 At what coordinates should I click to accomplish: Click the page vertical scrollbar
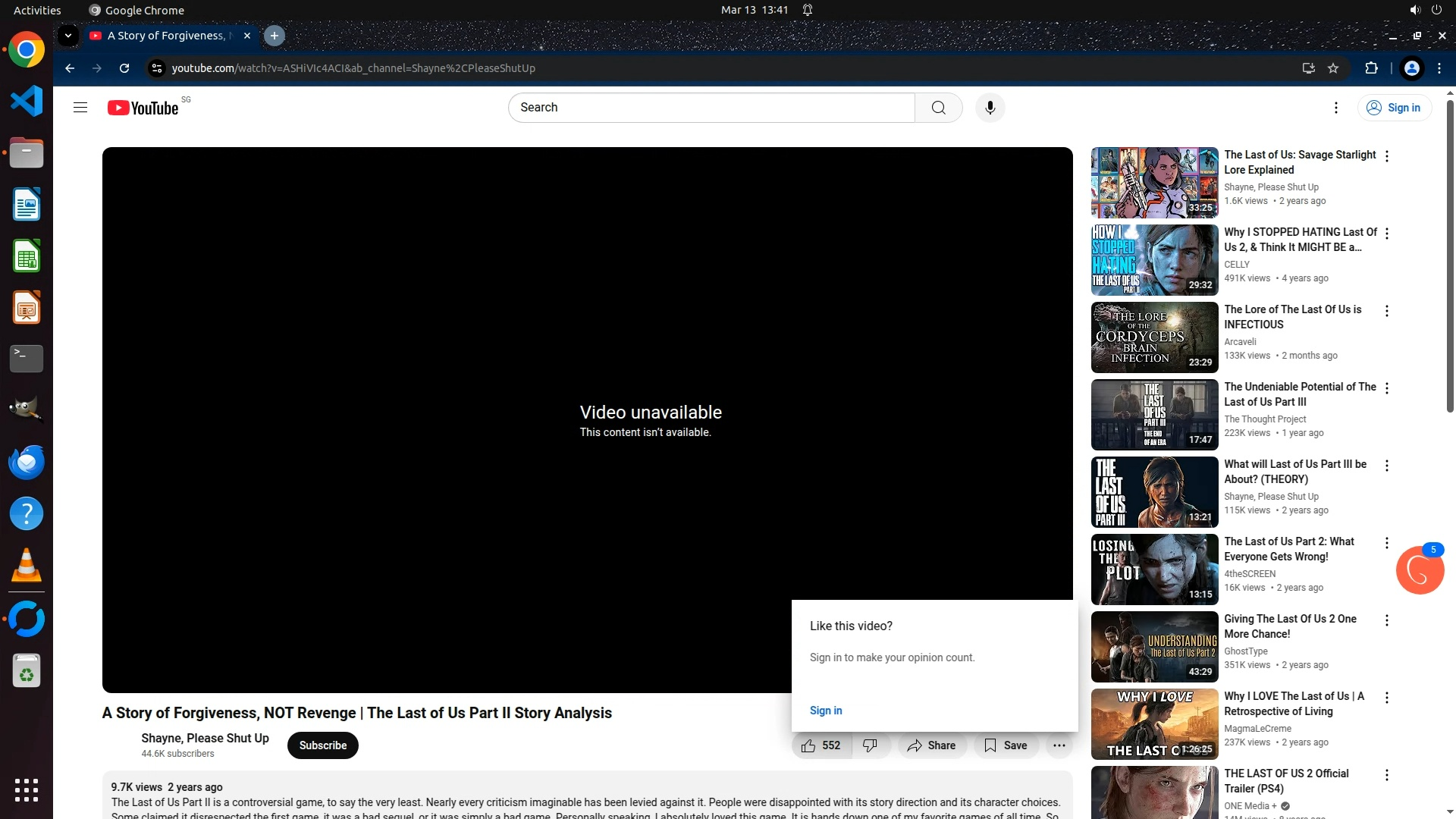click(x=1450, y=258)
